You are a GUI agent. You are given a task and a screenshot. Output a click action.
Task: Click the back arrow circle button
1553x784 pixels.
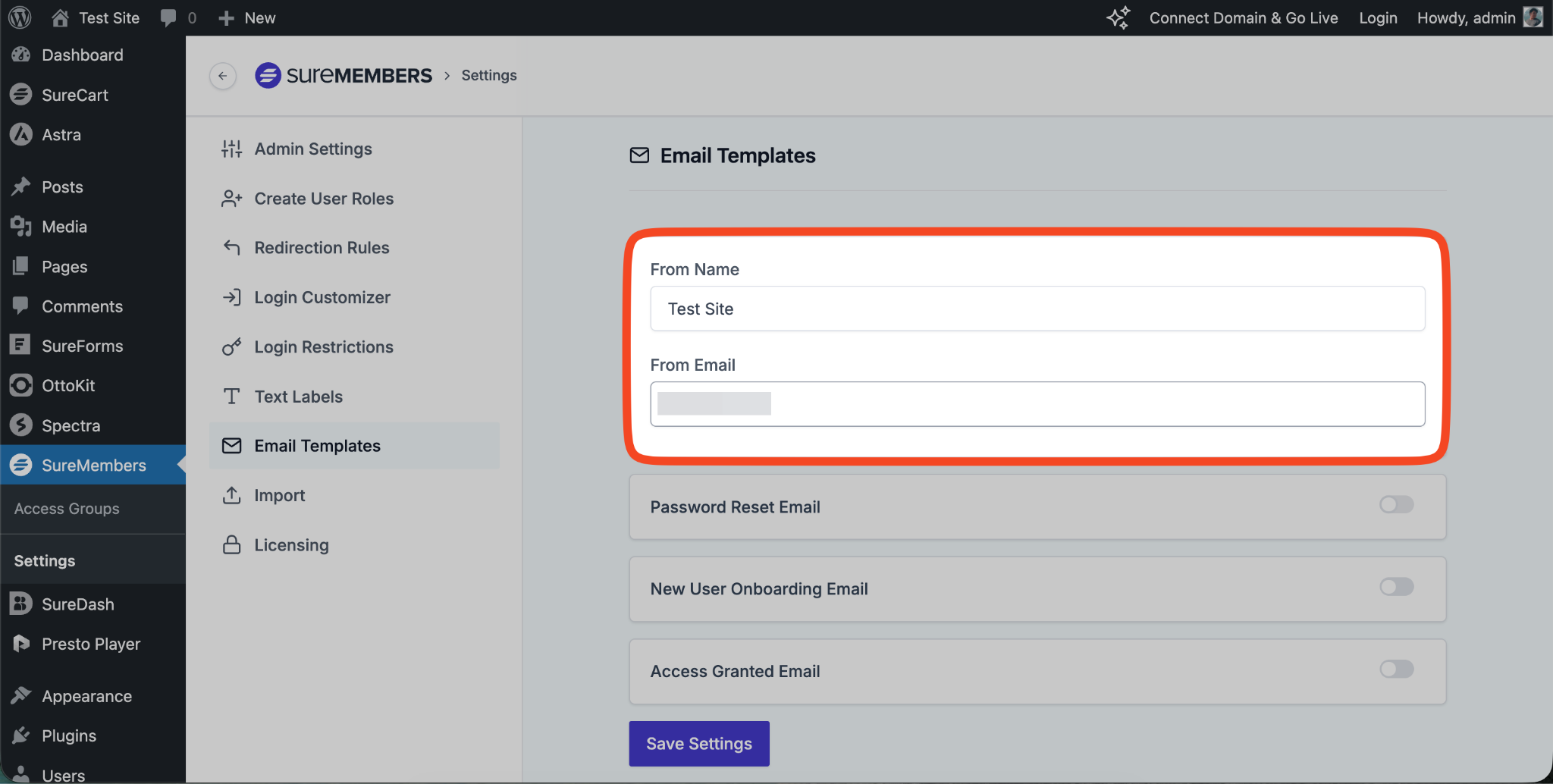tap(222, 76)
